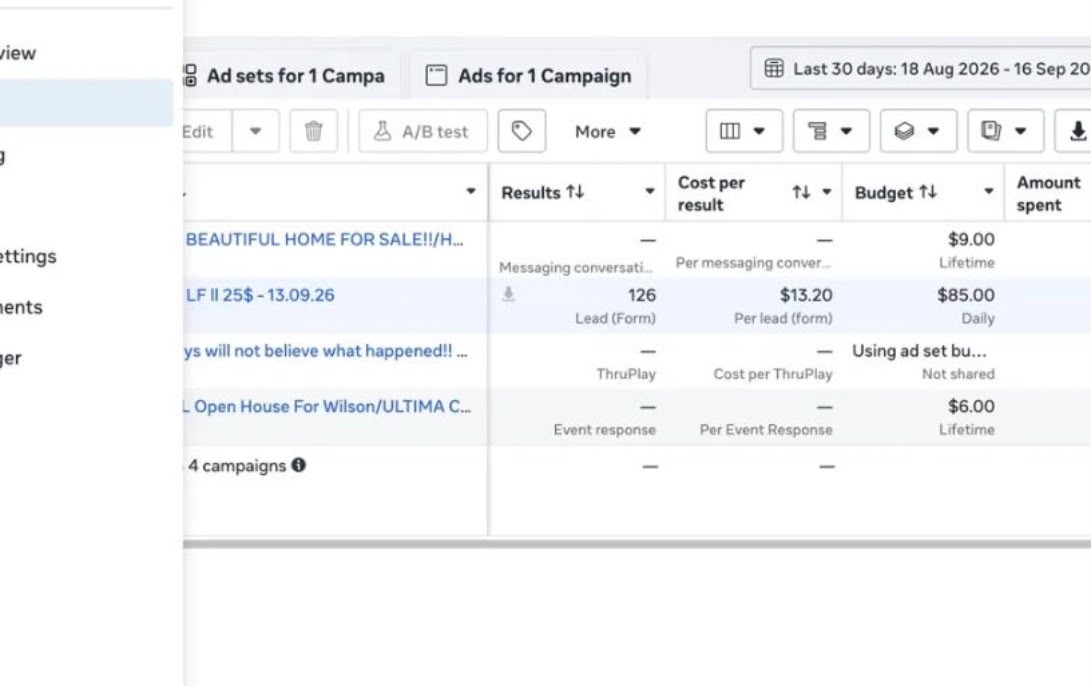Sort by Results arrows icon
Image resolution: width=1091 pixels, height=686 pixels.
point(575,192)
